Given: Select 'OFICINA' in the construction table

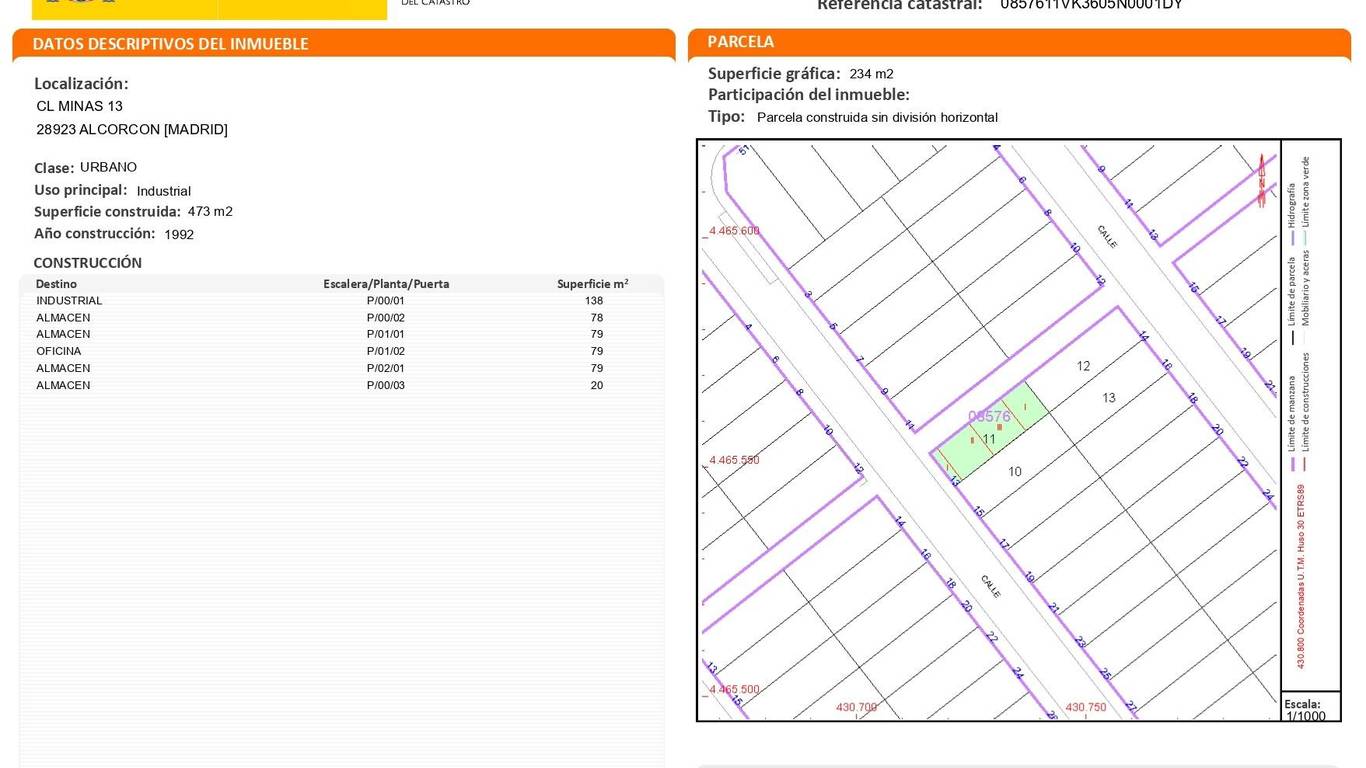Looking at the screenshot, I should (x=59, y=351).
